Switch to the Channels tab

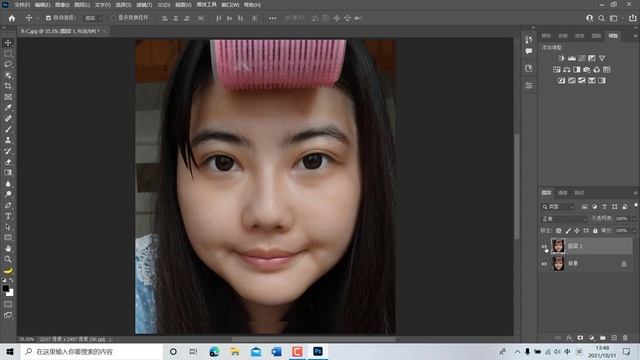pyautogui.click(x=563, y=193)
